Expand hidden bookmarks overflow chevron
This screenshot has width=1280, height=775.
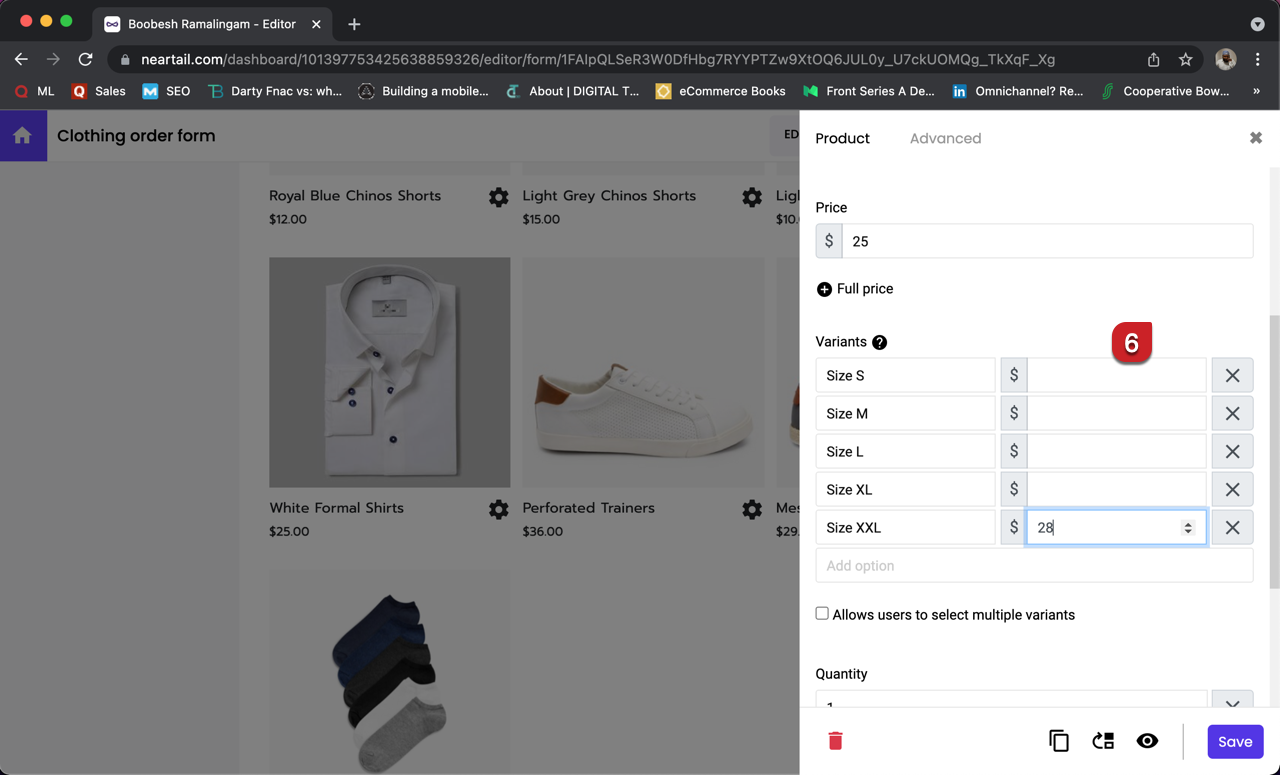pyautogui.click(x=1256, y=91)
